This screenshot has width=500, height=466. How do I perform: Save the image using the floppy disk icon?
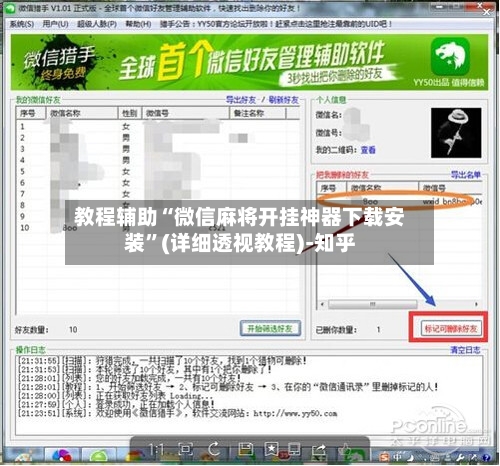[x=246, y=449]
